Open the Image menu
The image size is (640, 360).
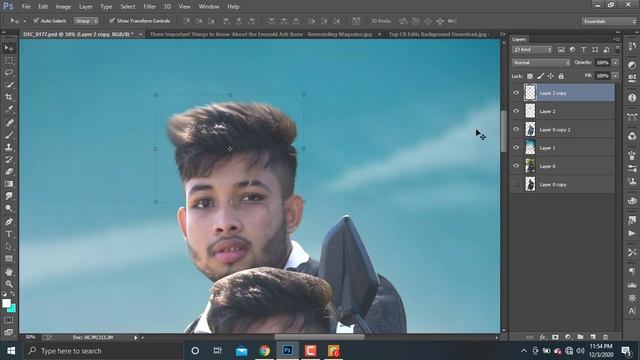pos(63,7)
